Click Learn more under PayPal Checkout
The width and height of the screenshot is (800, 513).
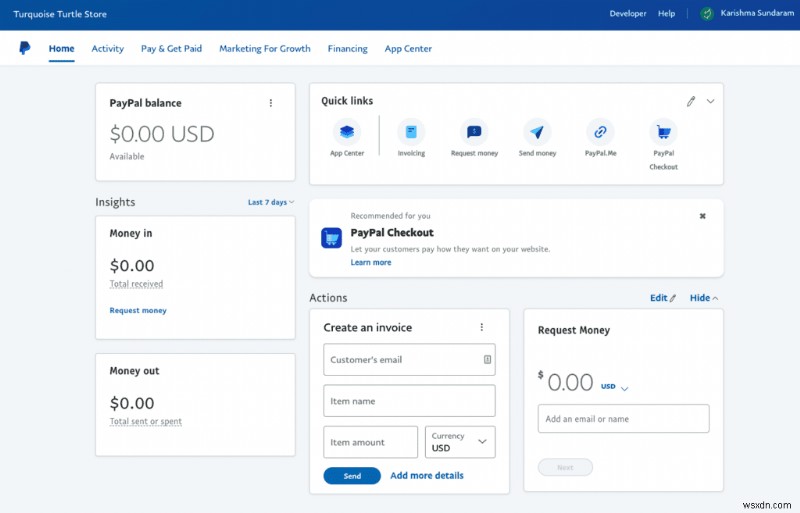coord(371,262)
